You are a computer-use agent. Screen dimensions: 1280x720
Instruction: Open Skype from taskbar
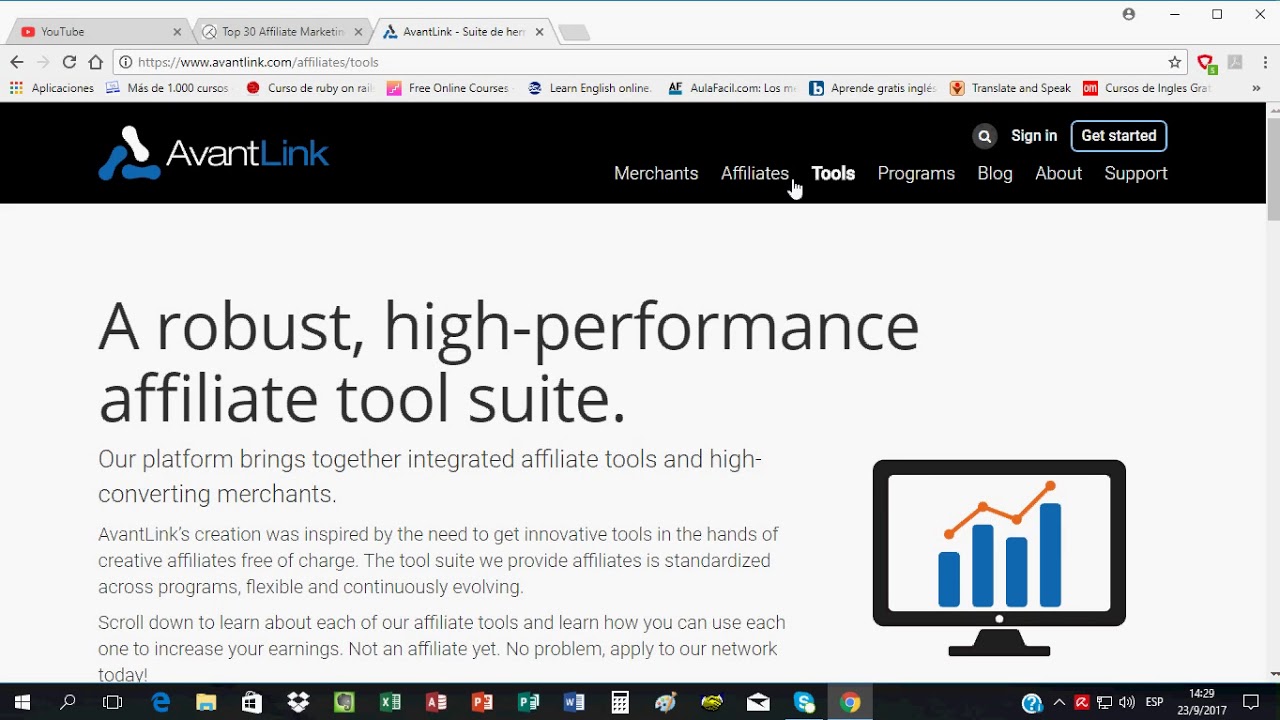point(804,702)
